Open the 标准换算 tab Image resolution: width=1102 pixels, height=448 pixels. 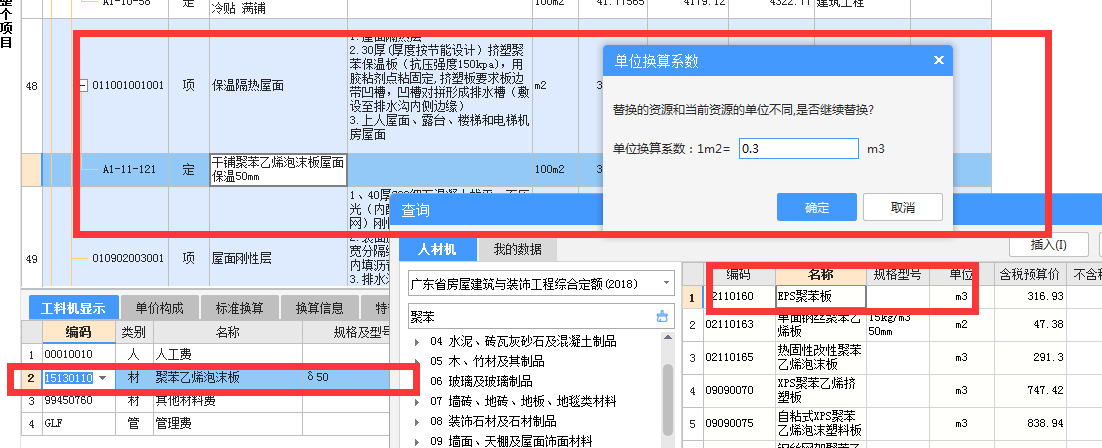[x=240, y=307]
